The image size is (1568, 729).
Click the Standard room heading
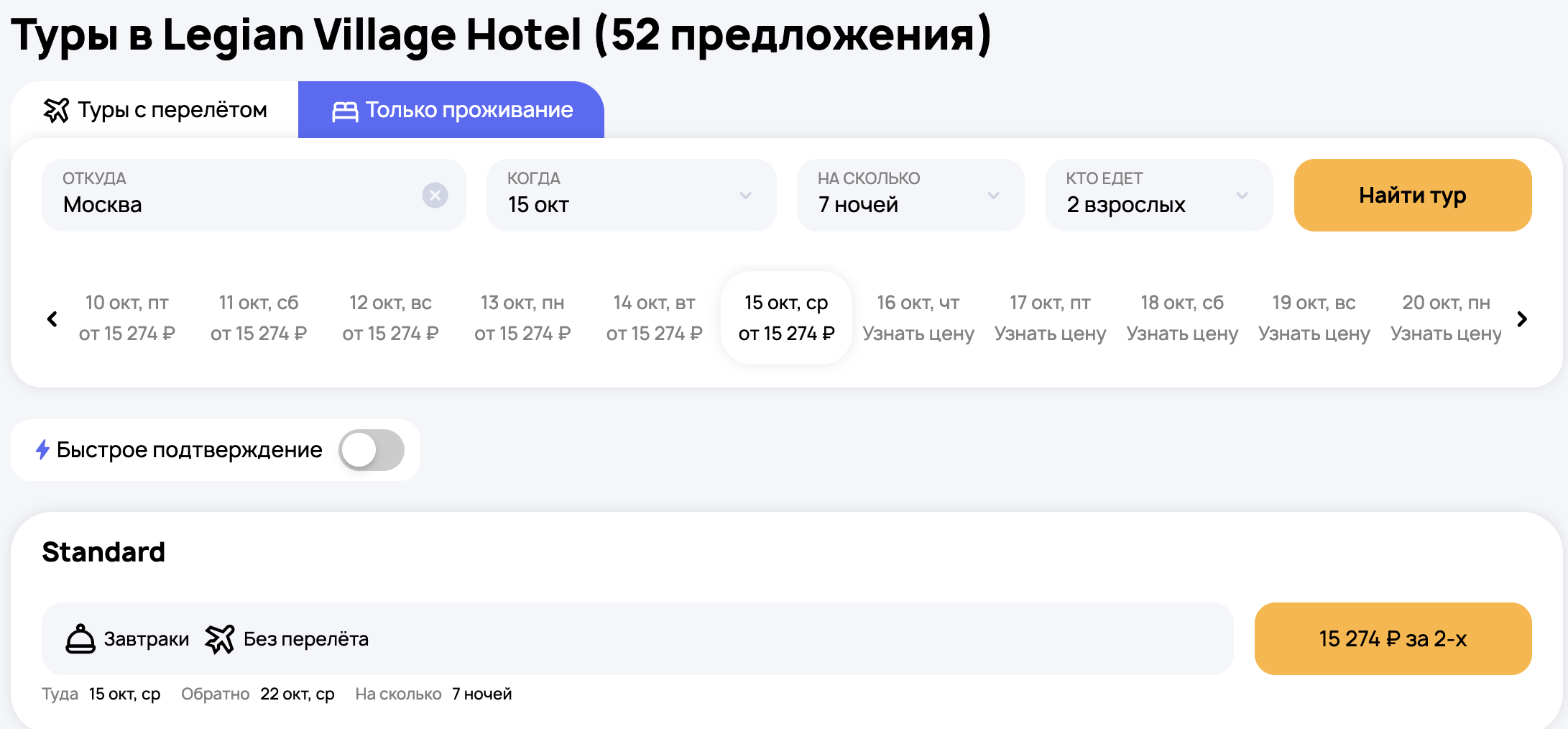[103, 552]
